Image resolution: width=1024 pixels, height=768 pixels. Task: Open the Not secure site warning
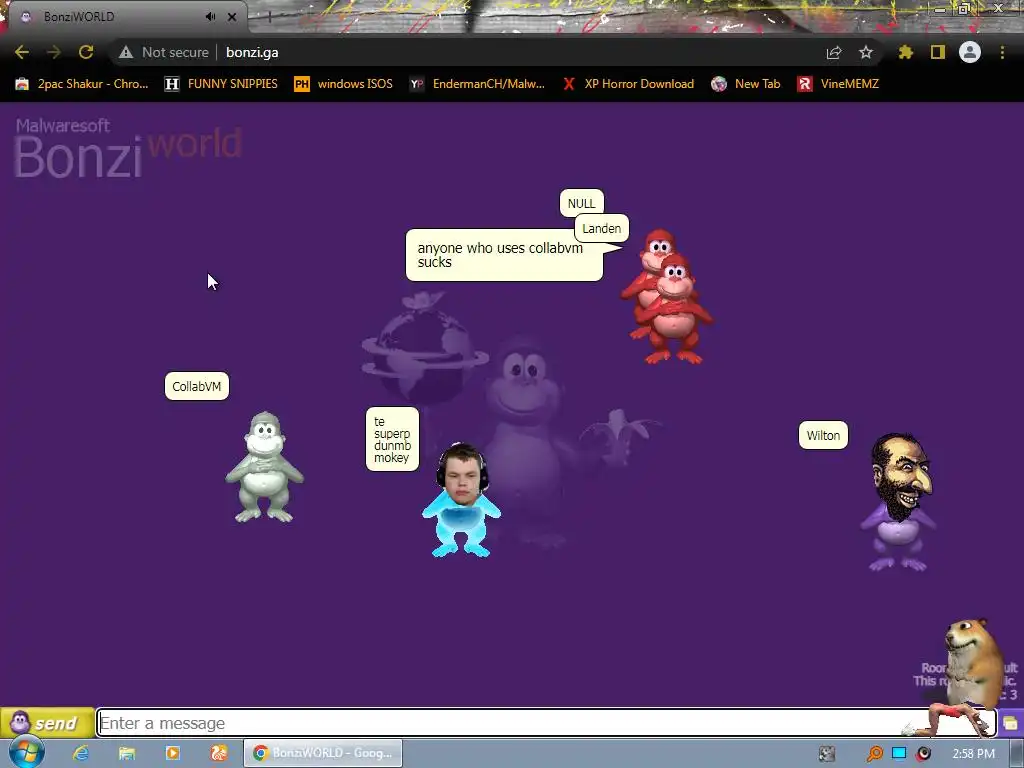tap(163, 52)
